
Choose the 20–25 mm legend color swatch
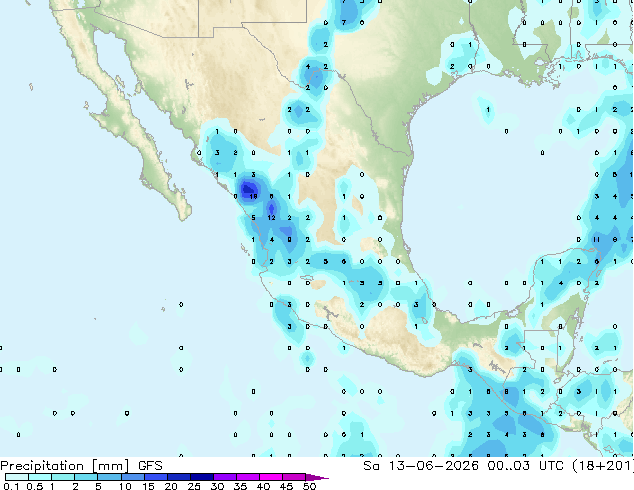tap(178, 477)
